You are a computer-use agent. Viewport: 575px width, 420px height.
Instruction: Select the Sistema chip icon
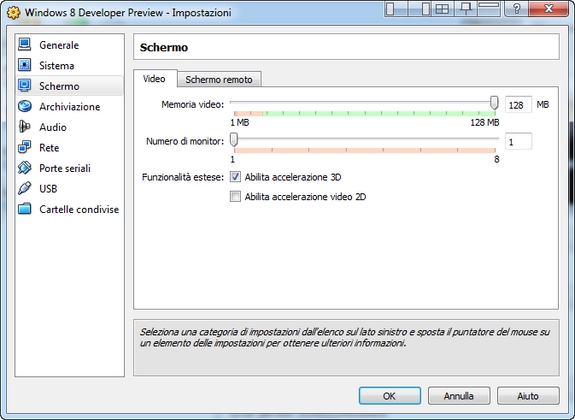point(25,65)
